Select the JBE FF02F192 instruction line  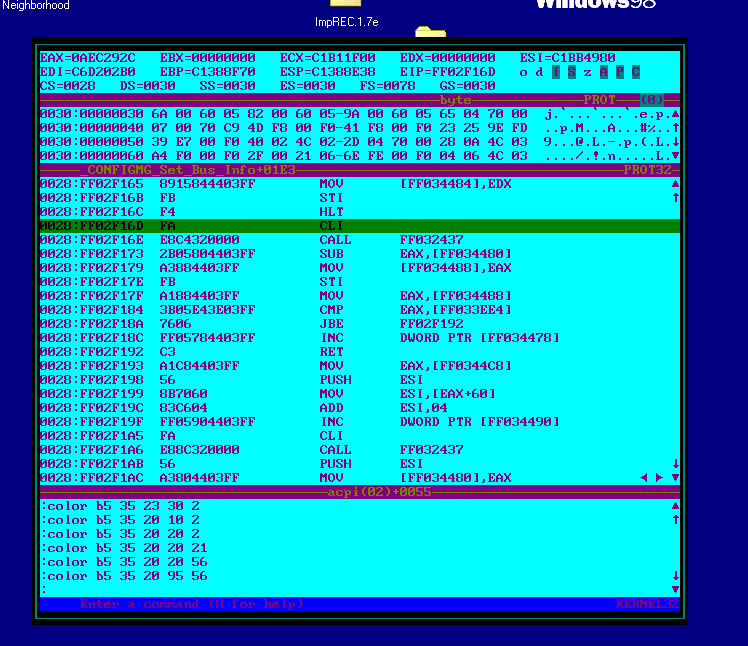[x=360, y=324]
